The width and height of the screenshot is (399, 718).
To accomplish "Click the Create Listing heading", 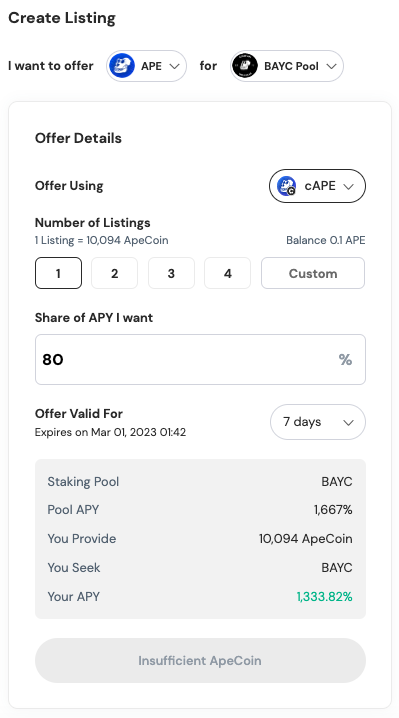I will click(x=62, y=18).
